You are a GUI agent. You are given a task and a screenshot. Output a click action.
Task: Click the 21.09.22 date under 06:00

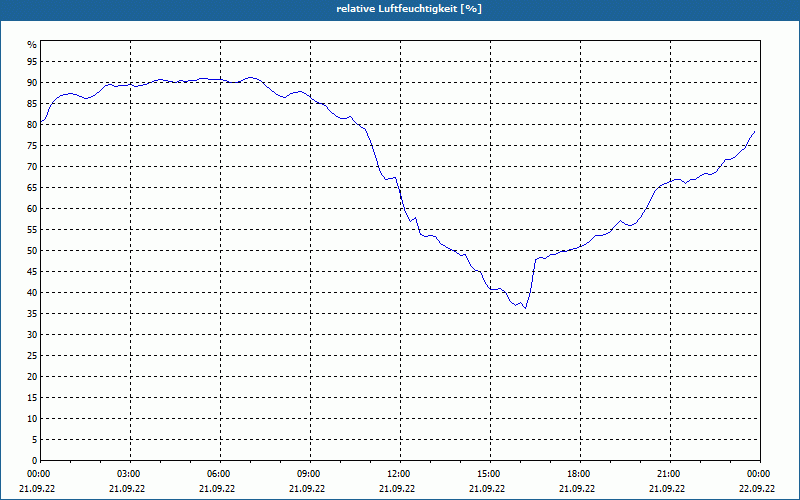(217, 488)
